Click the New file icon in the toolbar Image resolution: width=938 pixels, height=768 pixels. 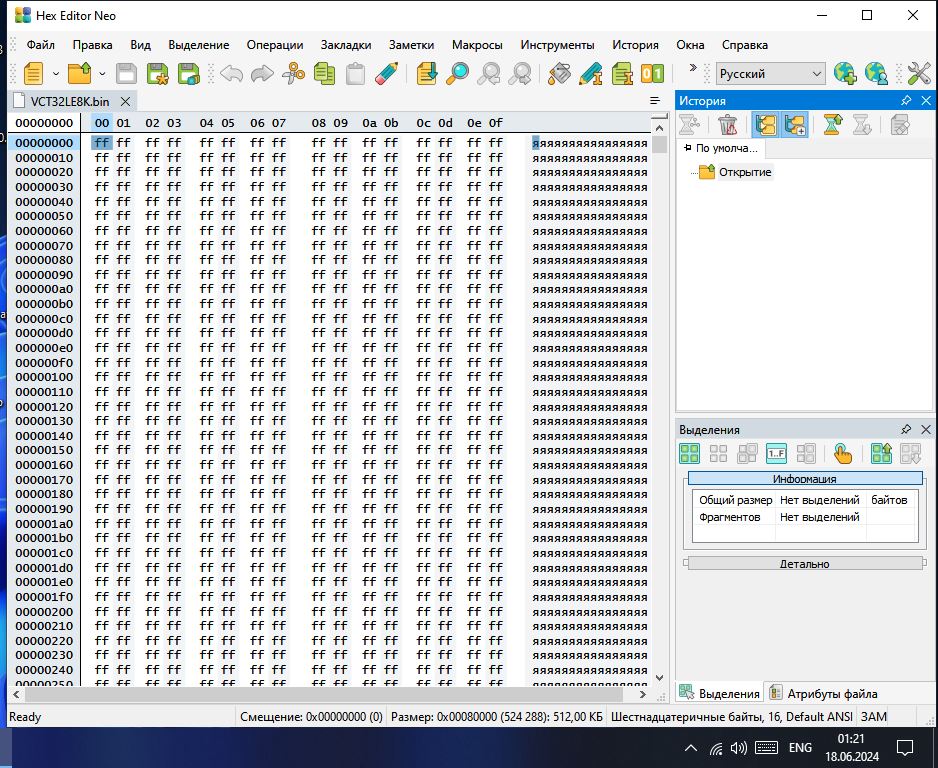click(34, 74)
